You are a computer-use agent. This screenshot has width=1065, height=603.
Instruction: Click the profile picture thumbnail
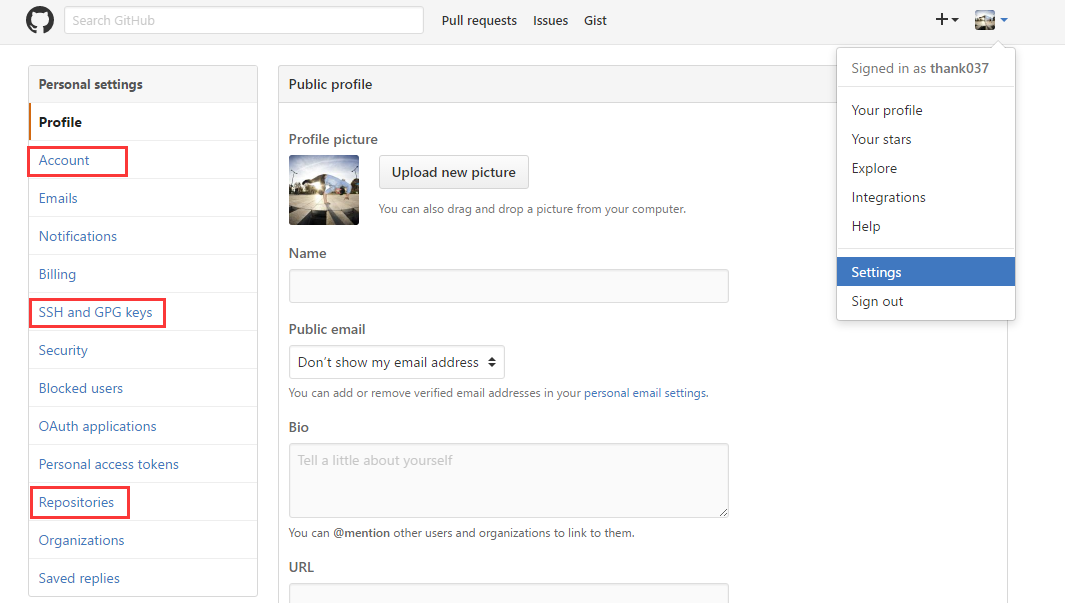[x=323, y=190]
